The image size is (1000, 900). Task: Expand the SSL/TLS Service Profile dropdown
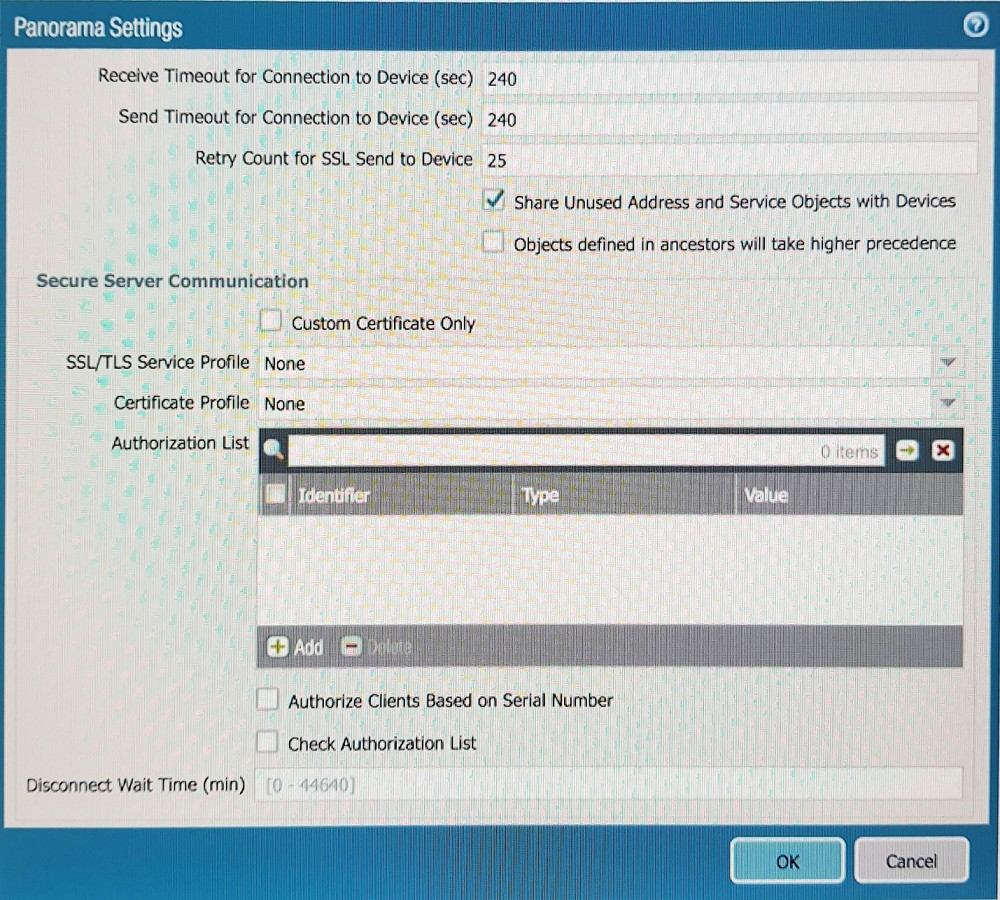[x=948, y=363]
